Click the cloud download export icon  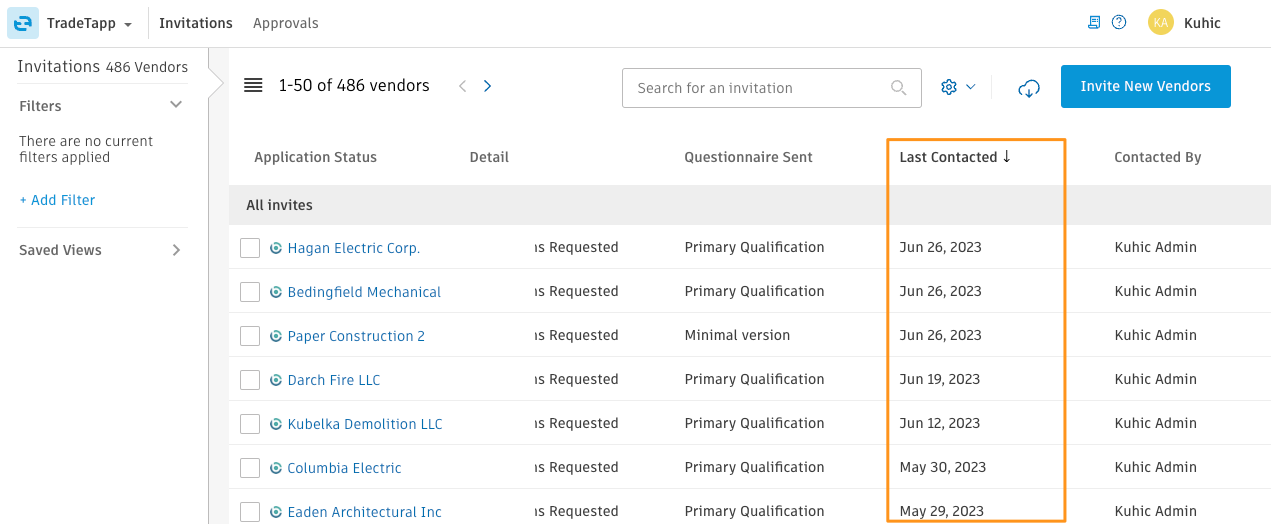tap(1029, 88)
